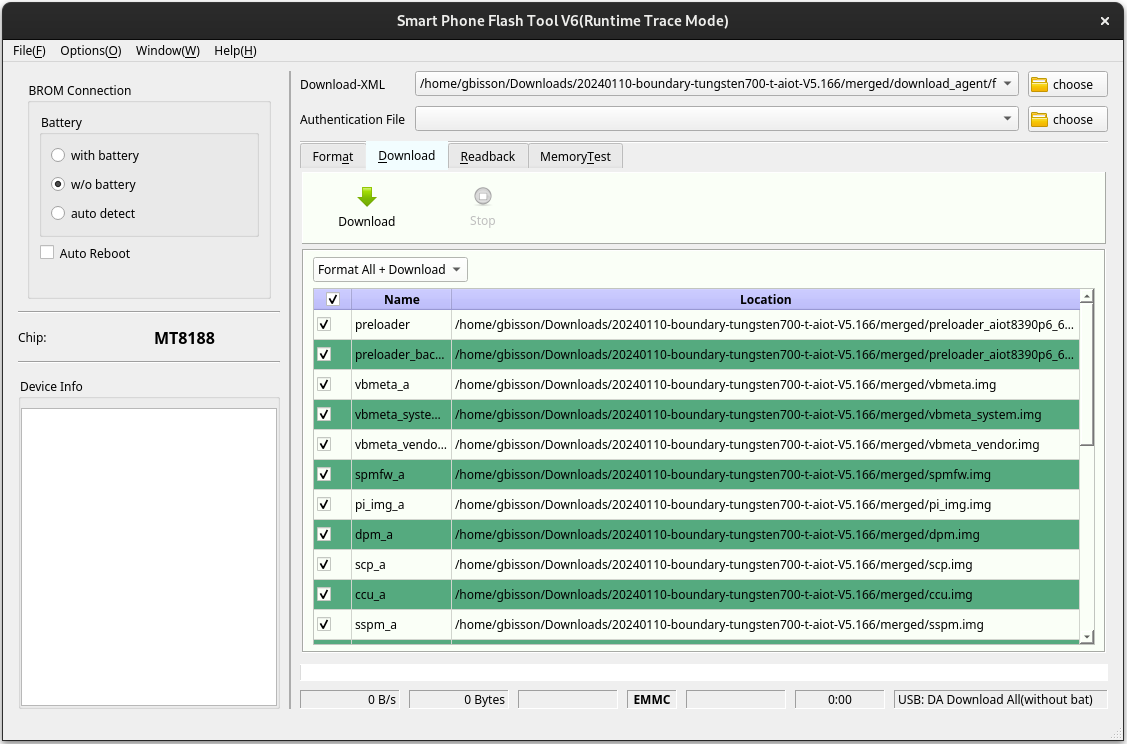
Task: Expand the Authentication File dropdown
Action: tap(1007, 119)
